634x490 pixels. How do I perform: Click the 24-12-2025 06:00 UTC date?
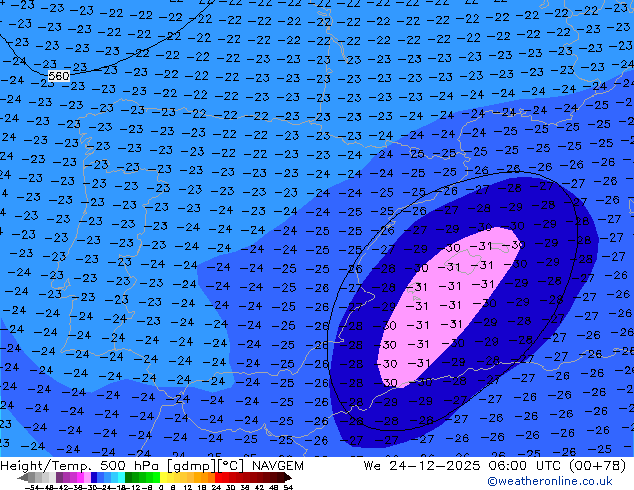point(475,466)
